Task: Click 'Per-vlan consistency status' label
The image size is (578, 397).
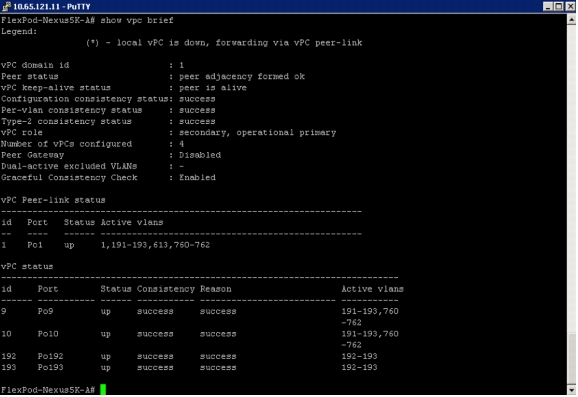Action: (72, 110)
